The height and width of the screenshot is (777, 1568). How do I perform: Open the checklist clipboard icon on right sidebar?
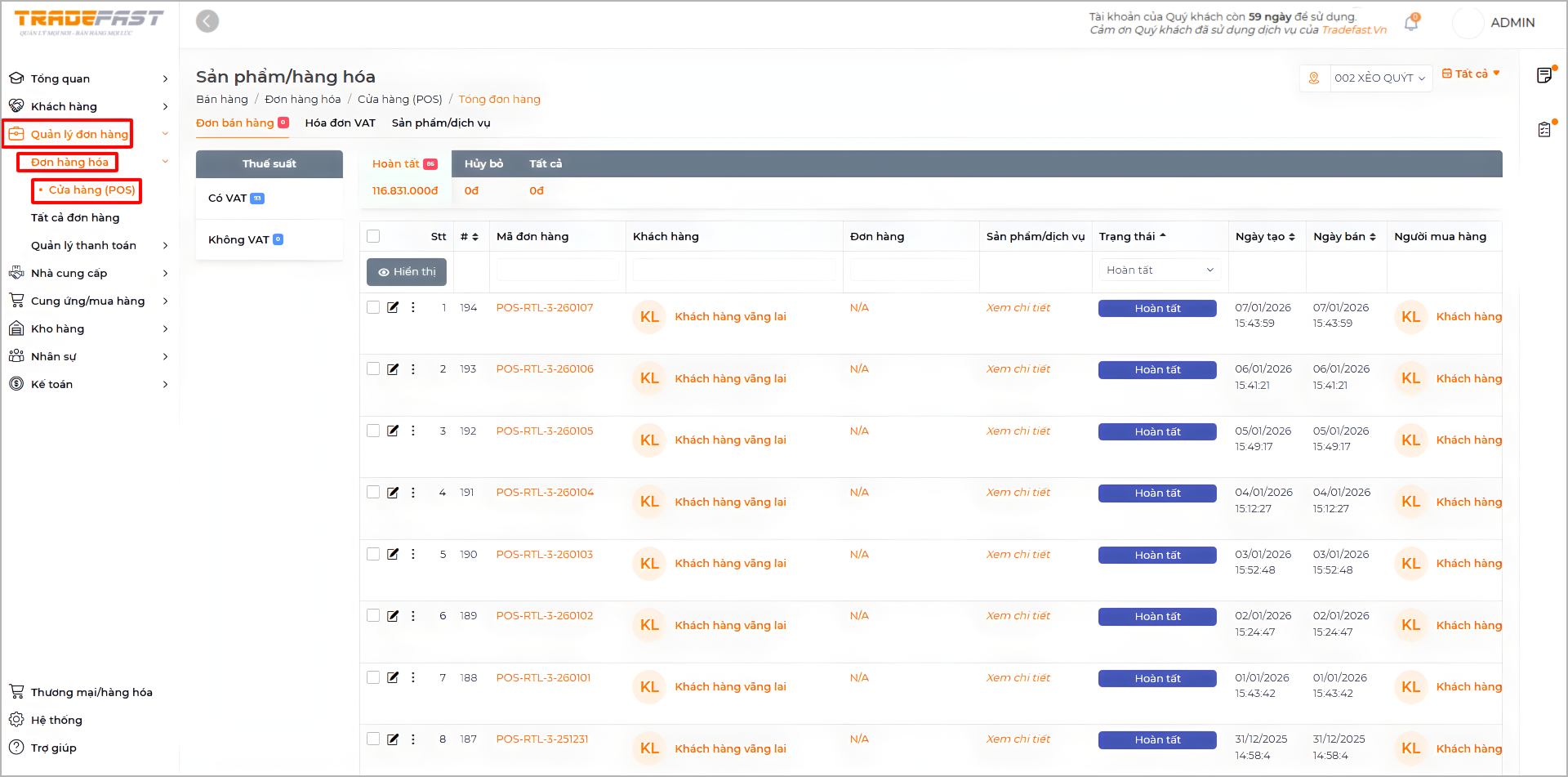click(1543, 129)
